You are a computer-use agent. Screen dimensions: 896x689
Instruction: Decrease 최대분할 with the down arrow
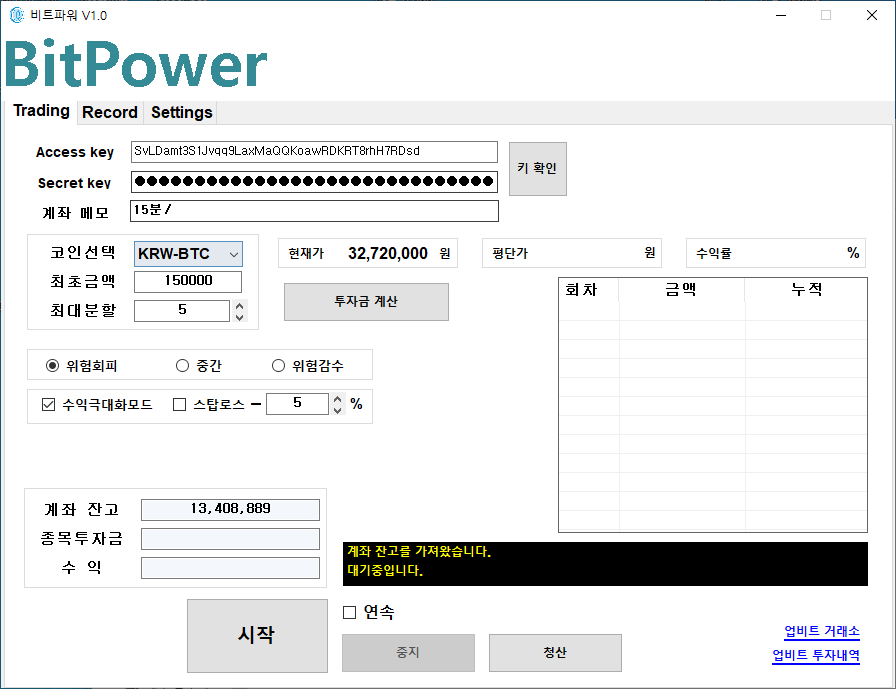point(240,316)
